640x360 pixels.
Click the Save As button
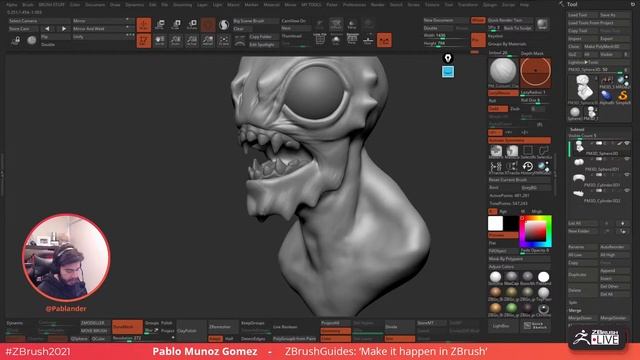point(615,15)
